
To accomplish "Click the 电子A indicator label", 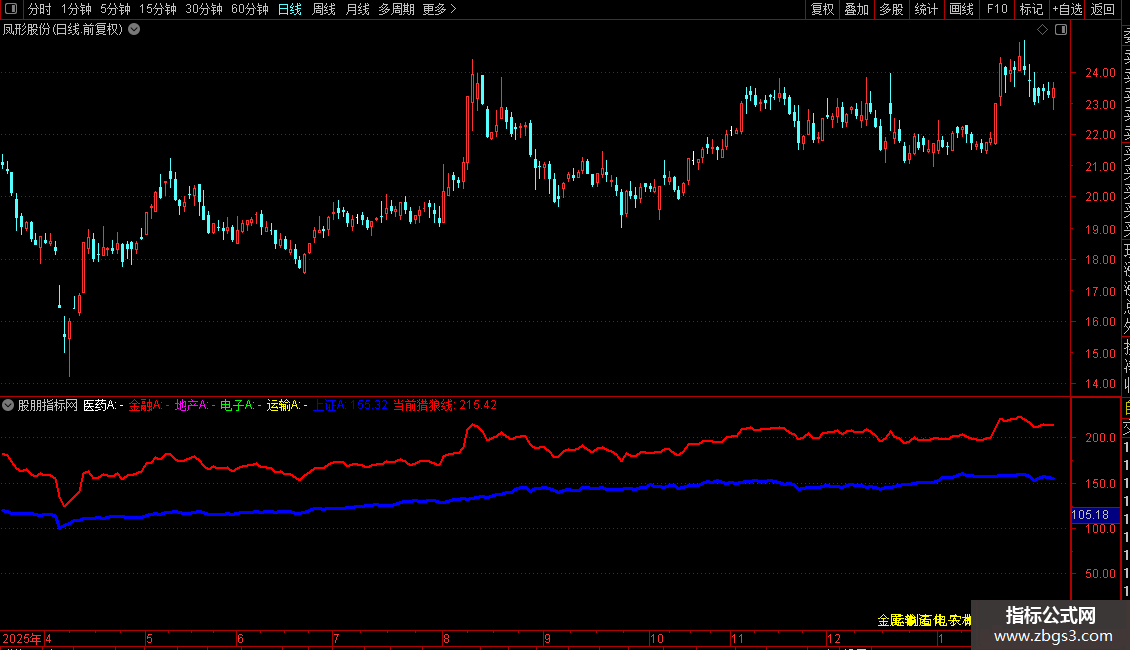I will pos(241,405).
